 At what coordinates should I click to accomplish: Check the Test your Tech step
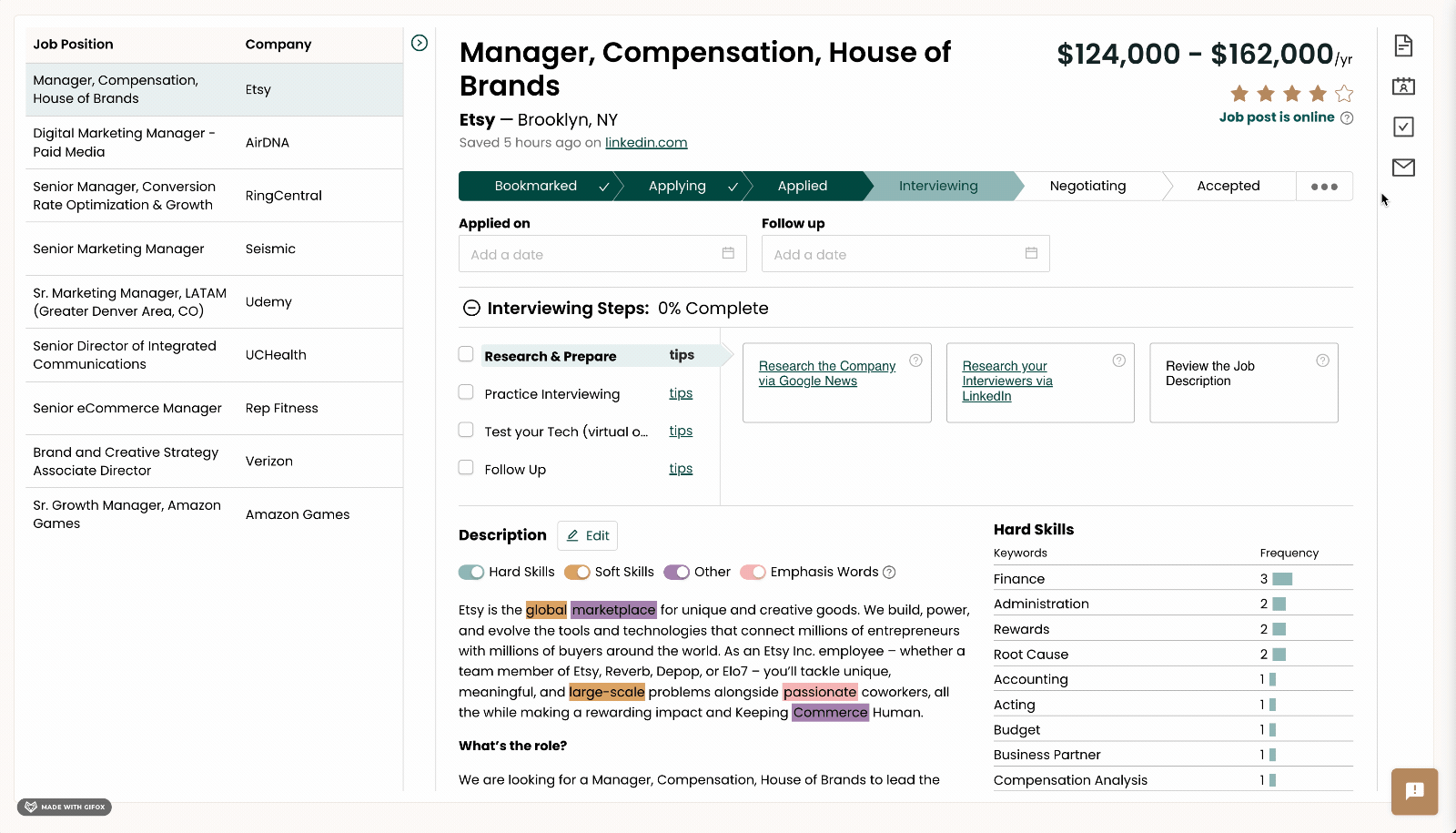466,430
